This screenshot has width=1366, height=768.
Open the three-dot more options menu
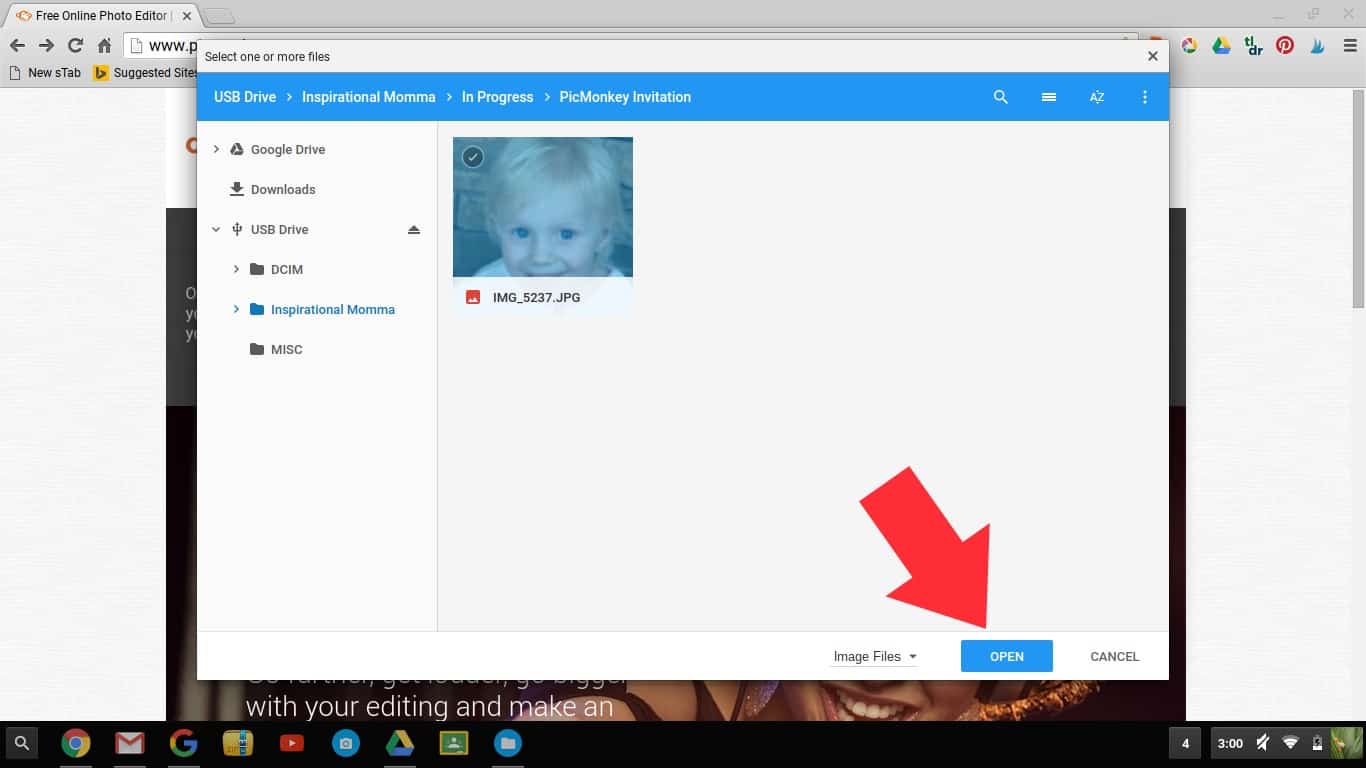[1144, 97]
